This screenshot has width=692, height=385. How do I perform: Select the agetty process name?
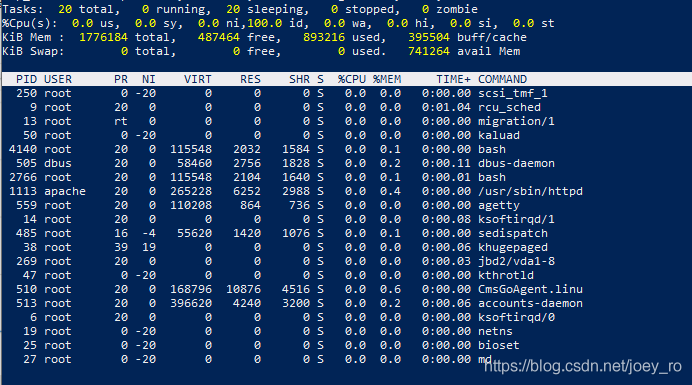499,205
